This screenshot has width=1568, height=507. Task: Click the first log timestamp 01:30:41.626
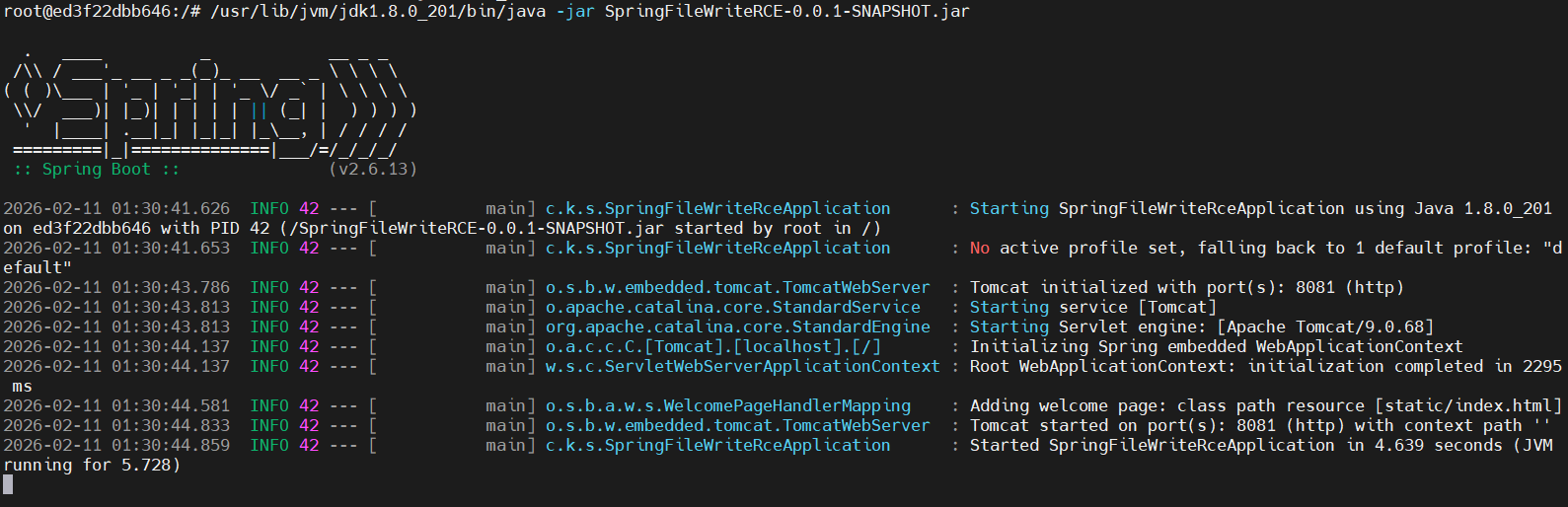(x=170, y=209)
